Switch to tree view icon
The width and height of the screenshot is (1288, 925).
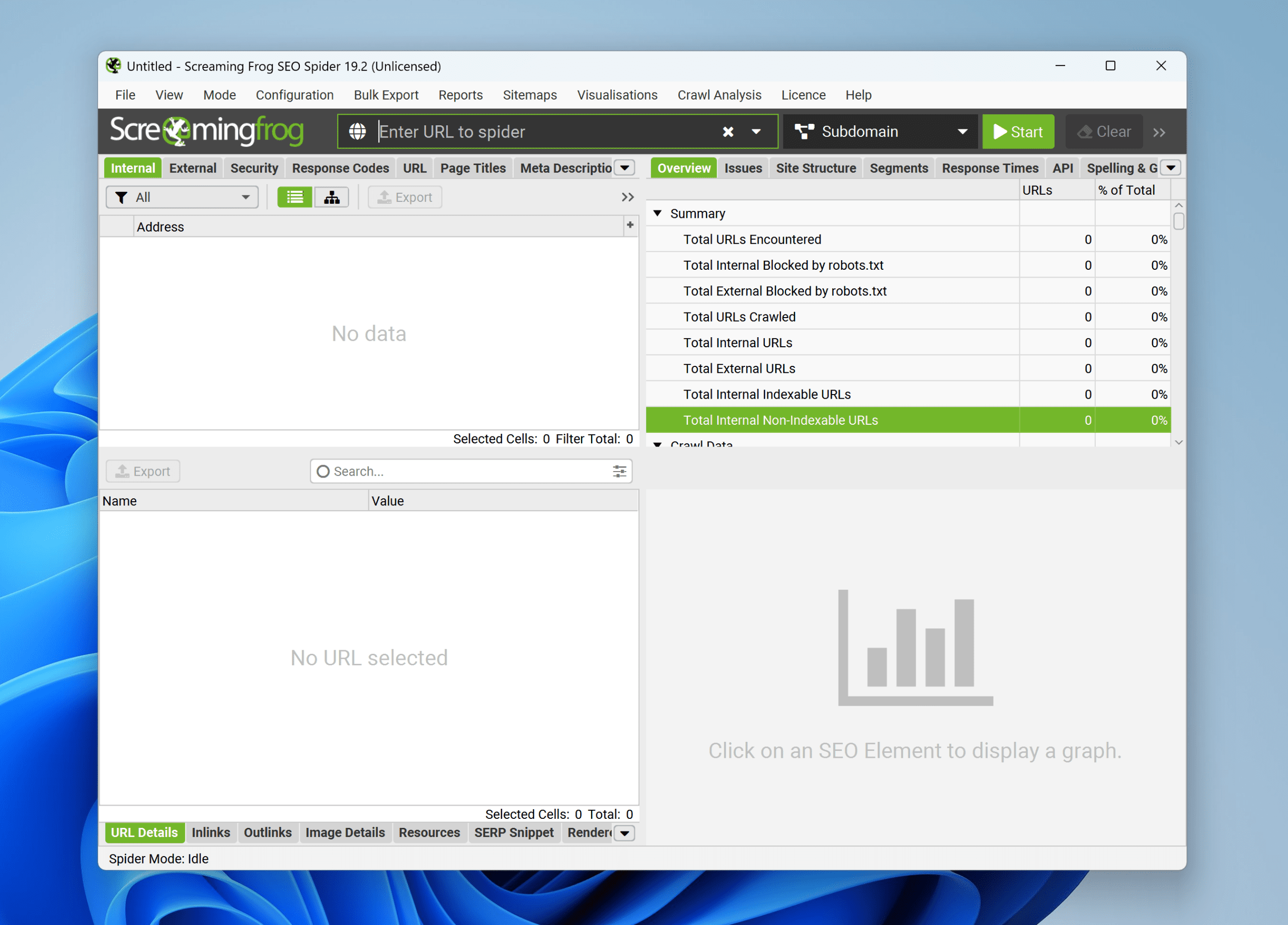[x=332, y=197]
